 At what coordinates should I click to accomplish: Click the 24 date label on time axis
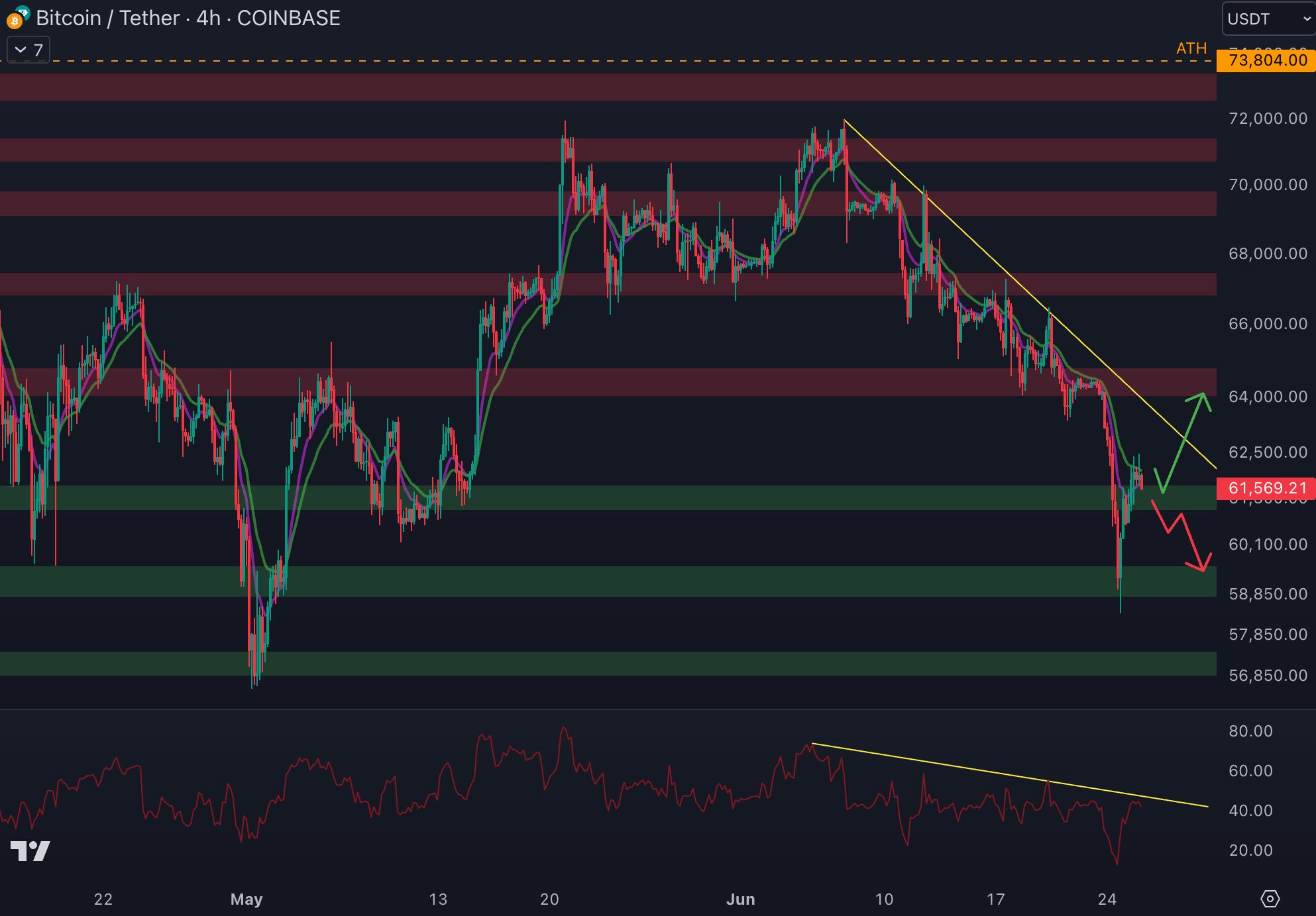click(x=1107, y=899)
